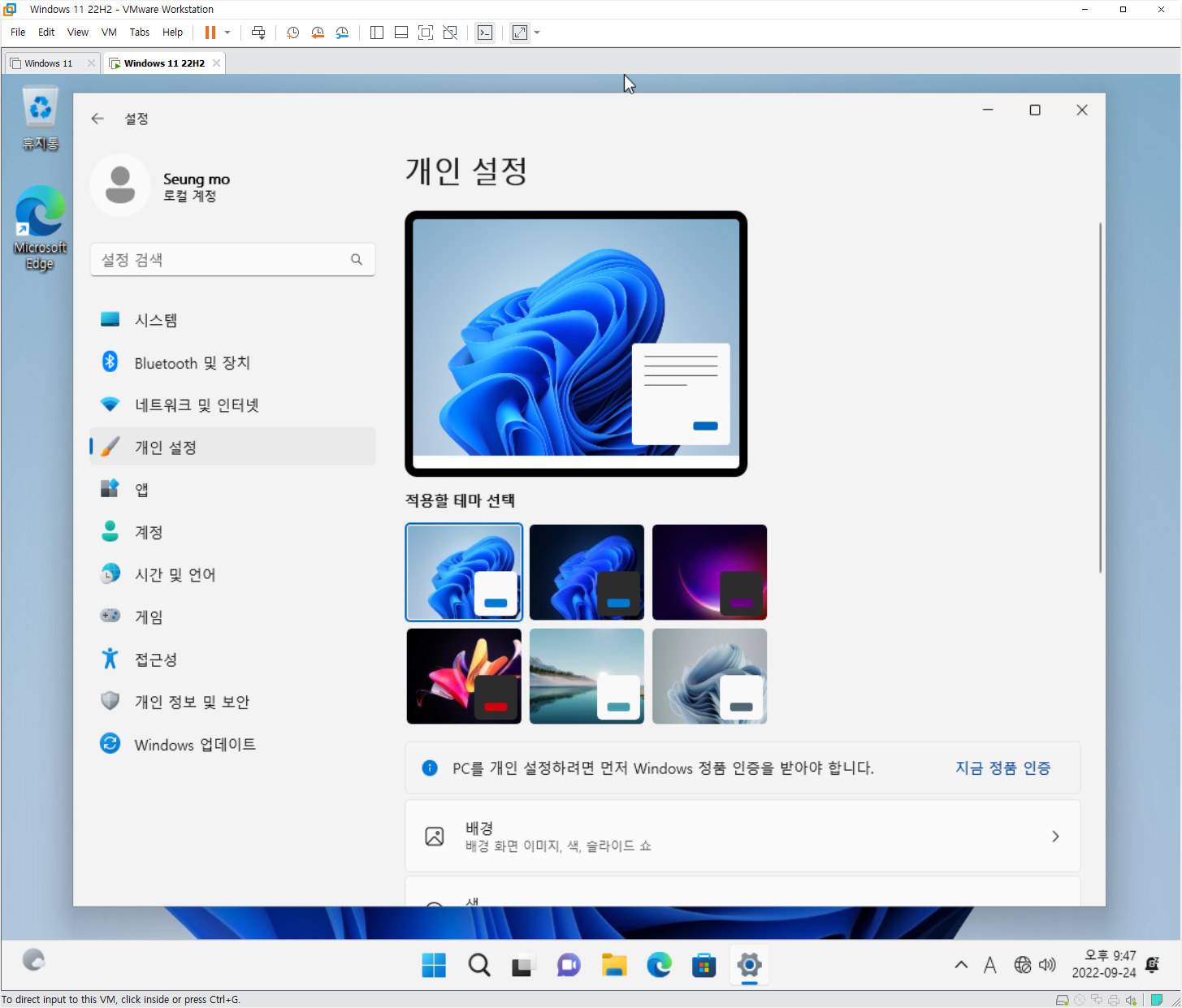
Task: Toggle the thumbnail bar icon
Action: (x=401, y=32)
